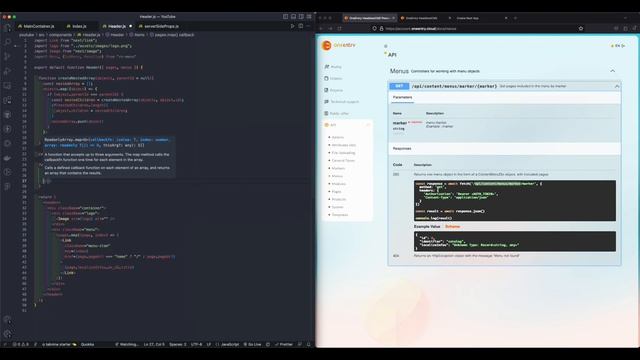Click browser forward arrow
This screenshot has height=360, width=640.
pos(330,29)
